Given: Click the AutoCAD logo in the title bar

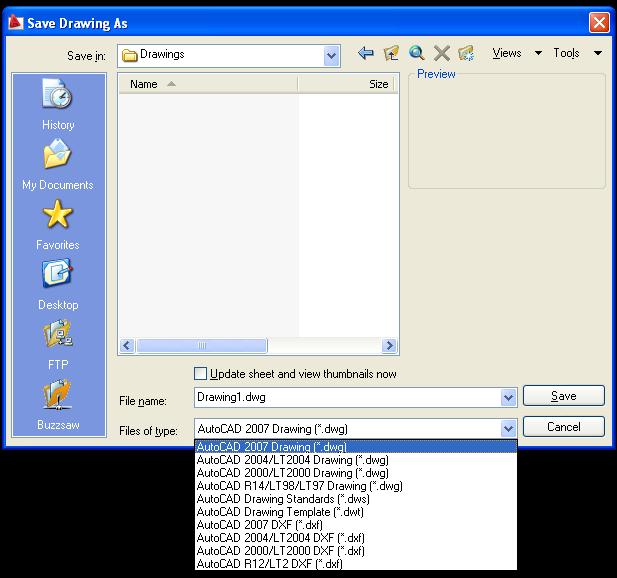Looking at the screenshot, I should [16, 23].
